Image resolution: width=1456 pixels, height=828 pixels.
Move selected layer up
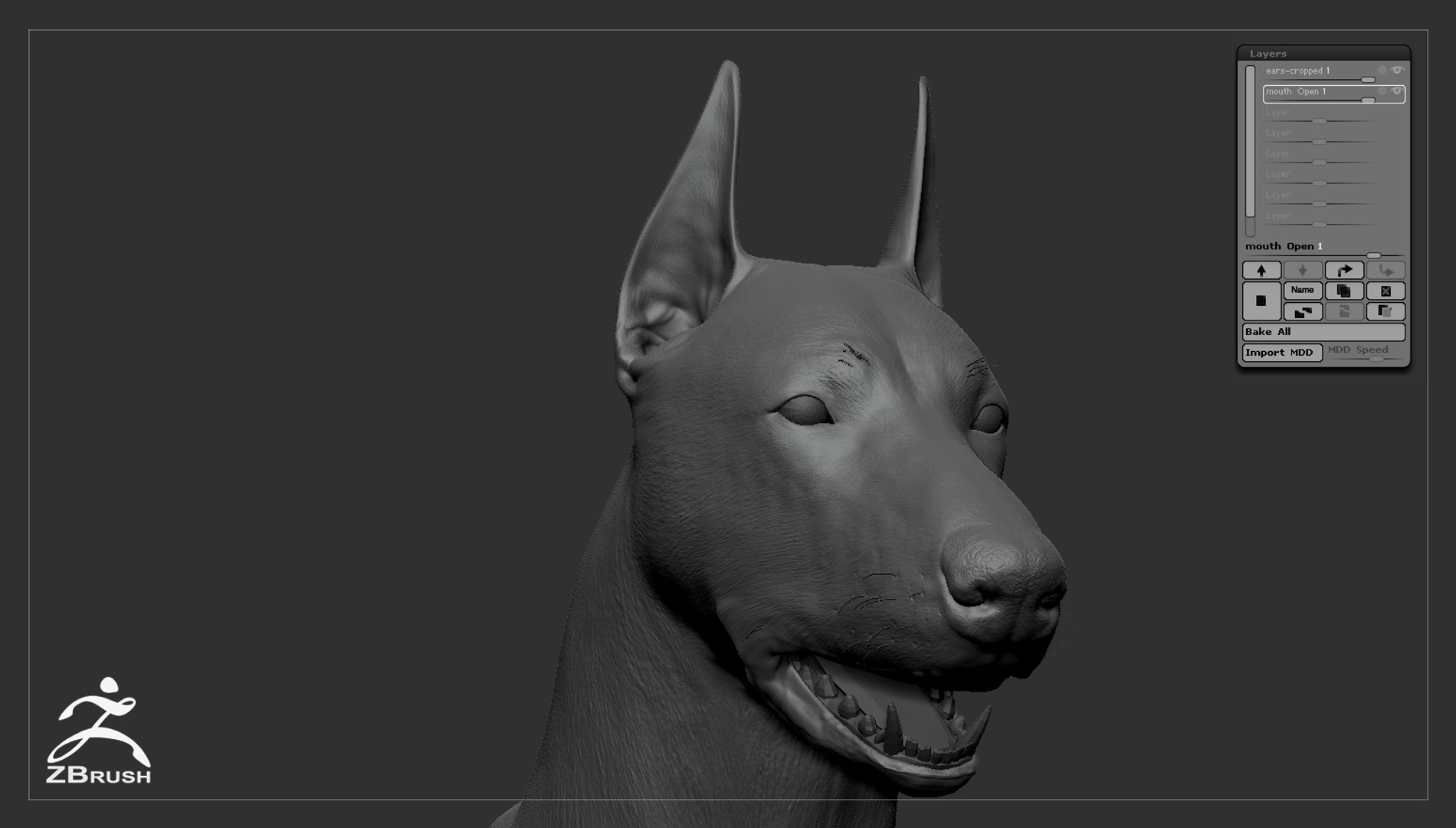[1261, 270]
